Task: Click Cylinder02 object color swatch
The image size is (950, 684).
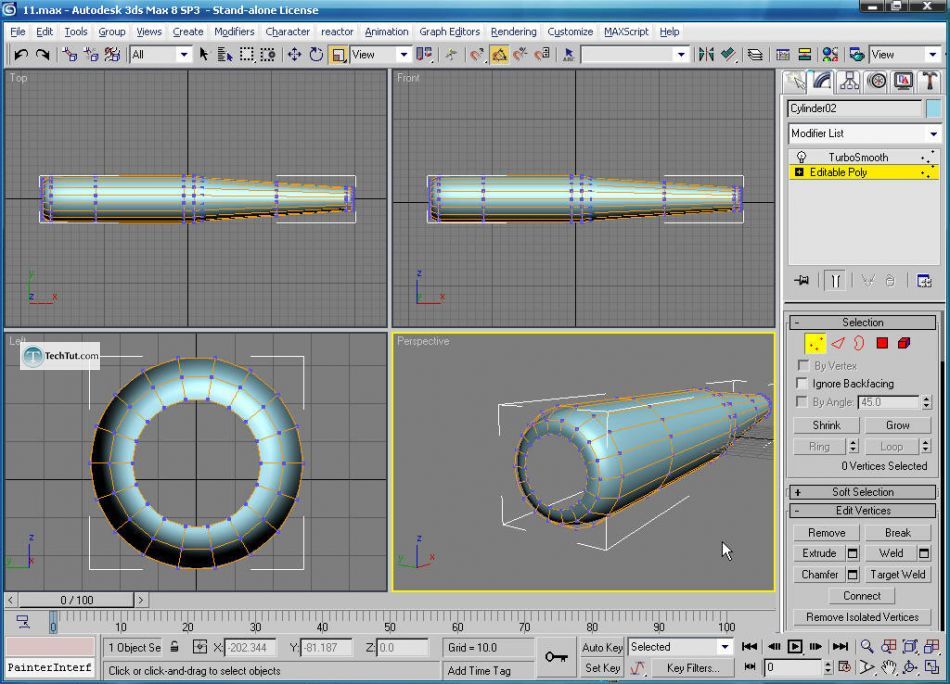Action: pos(934,108)
